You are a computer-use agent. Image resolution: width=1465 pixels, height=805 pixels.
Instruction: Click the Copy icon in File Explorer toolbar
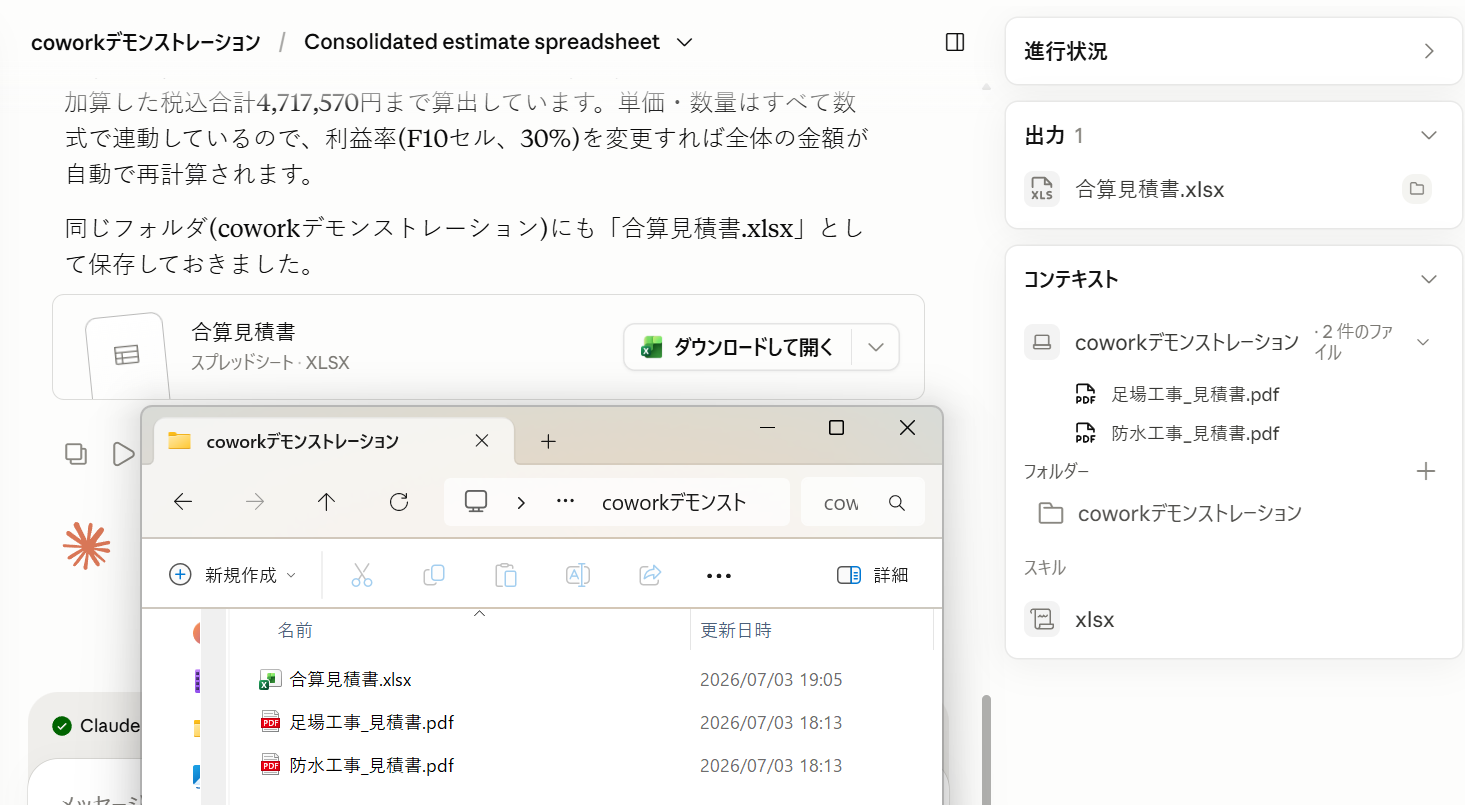(434, 575)
